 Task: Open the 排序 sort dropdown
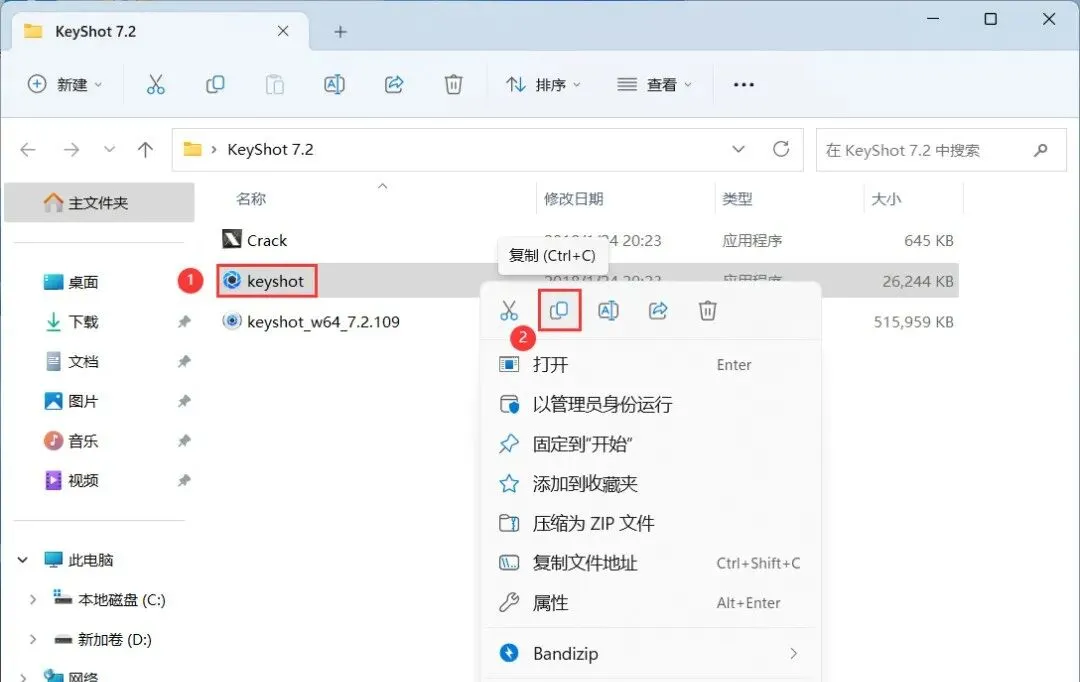point(543,85)
